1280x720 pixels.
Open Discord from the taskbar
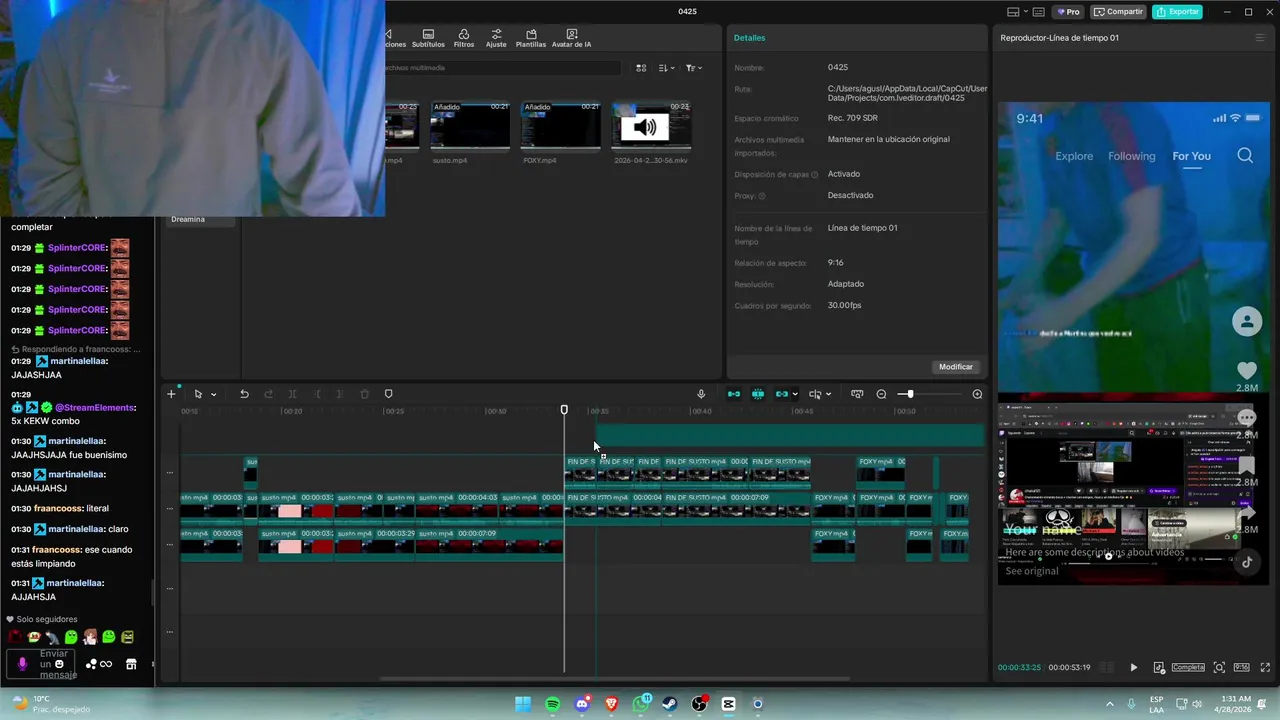point(582,704)
